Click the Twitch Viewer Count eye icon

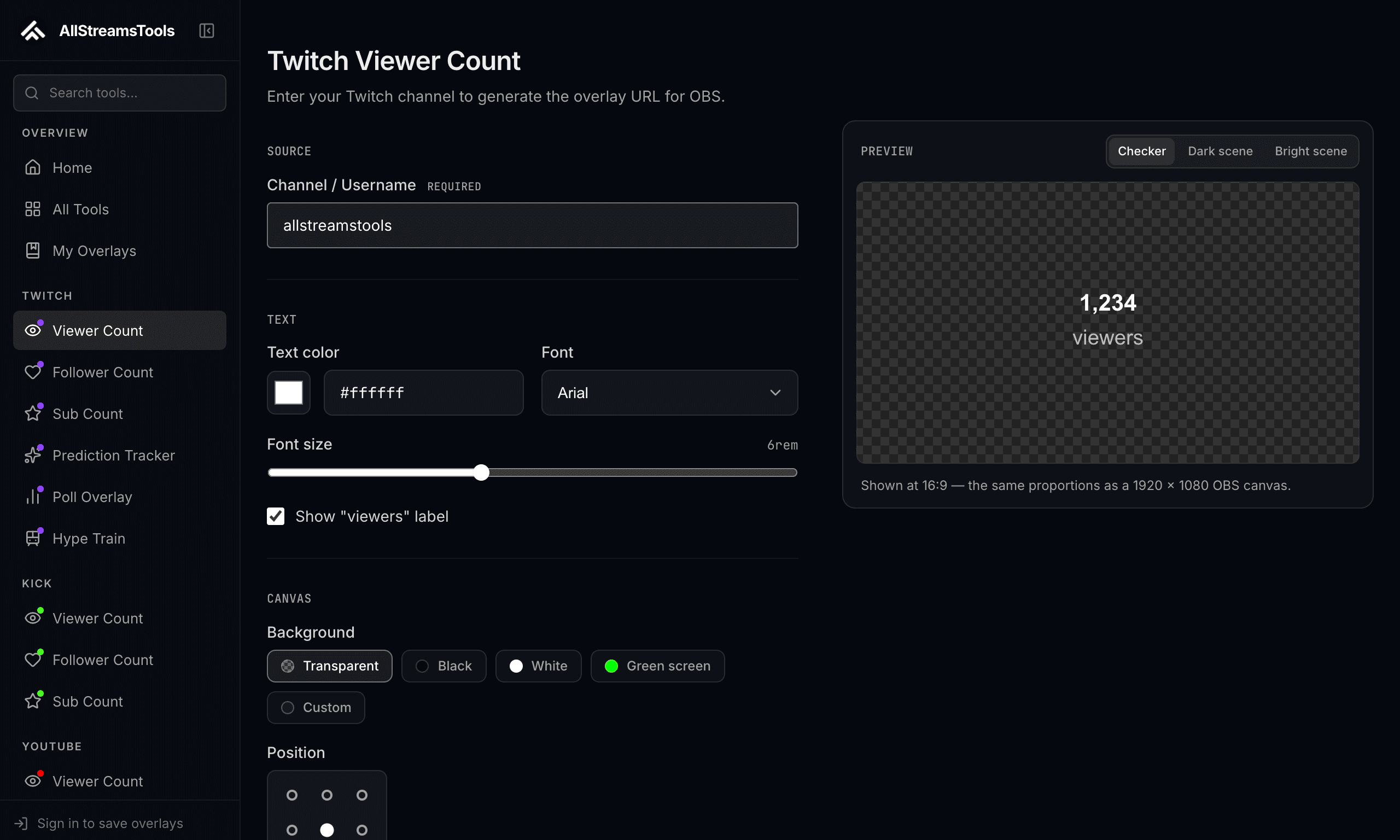[33, 330]
